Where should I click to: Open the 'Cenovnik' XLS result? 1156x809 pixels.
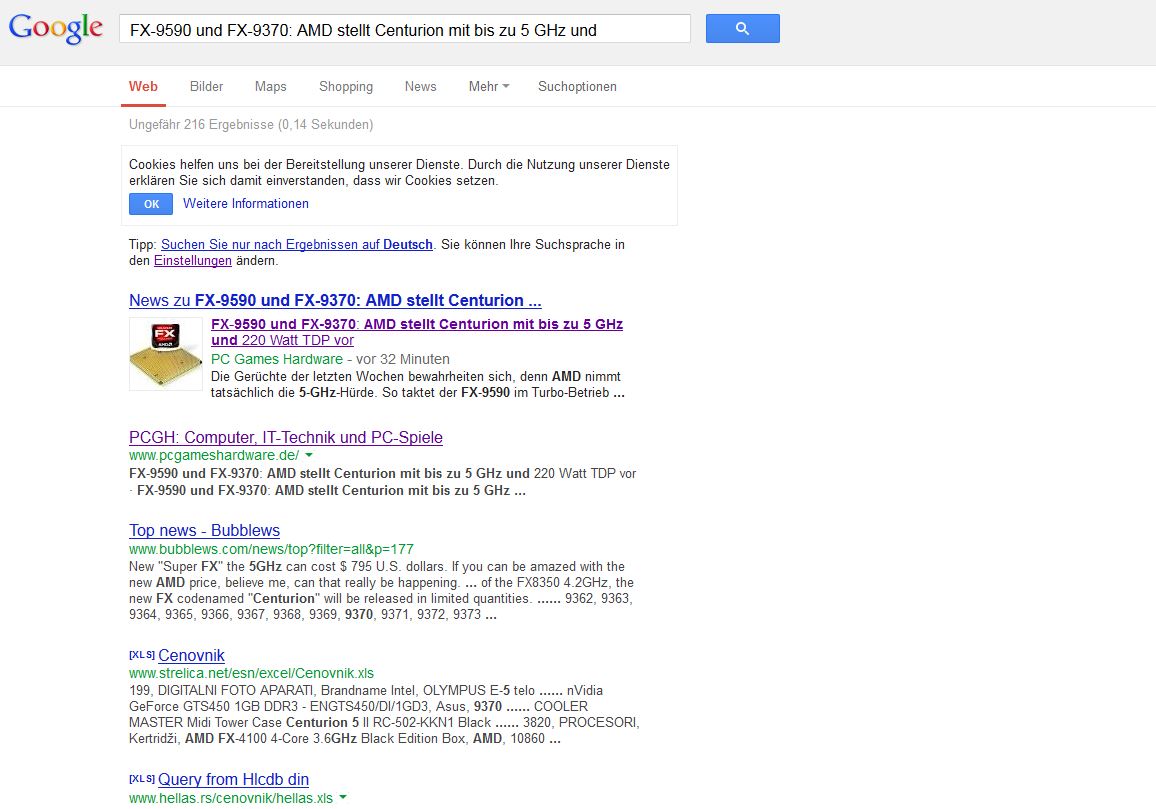(191, 656)
